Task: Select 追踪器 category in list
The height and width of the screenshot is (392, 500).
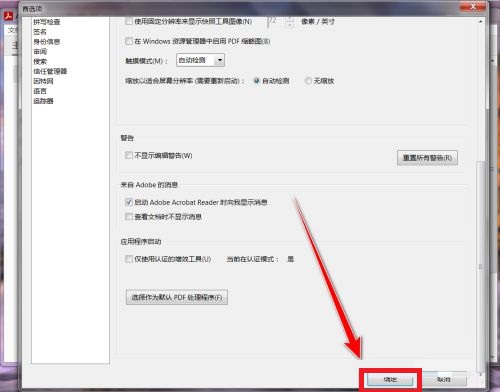Action: [x=43, y=101]
